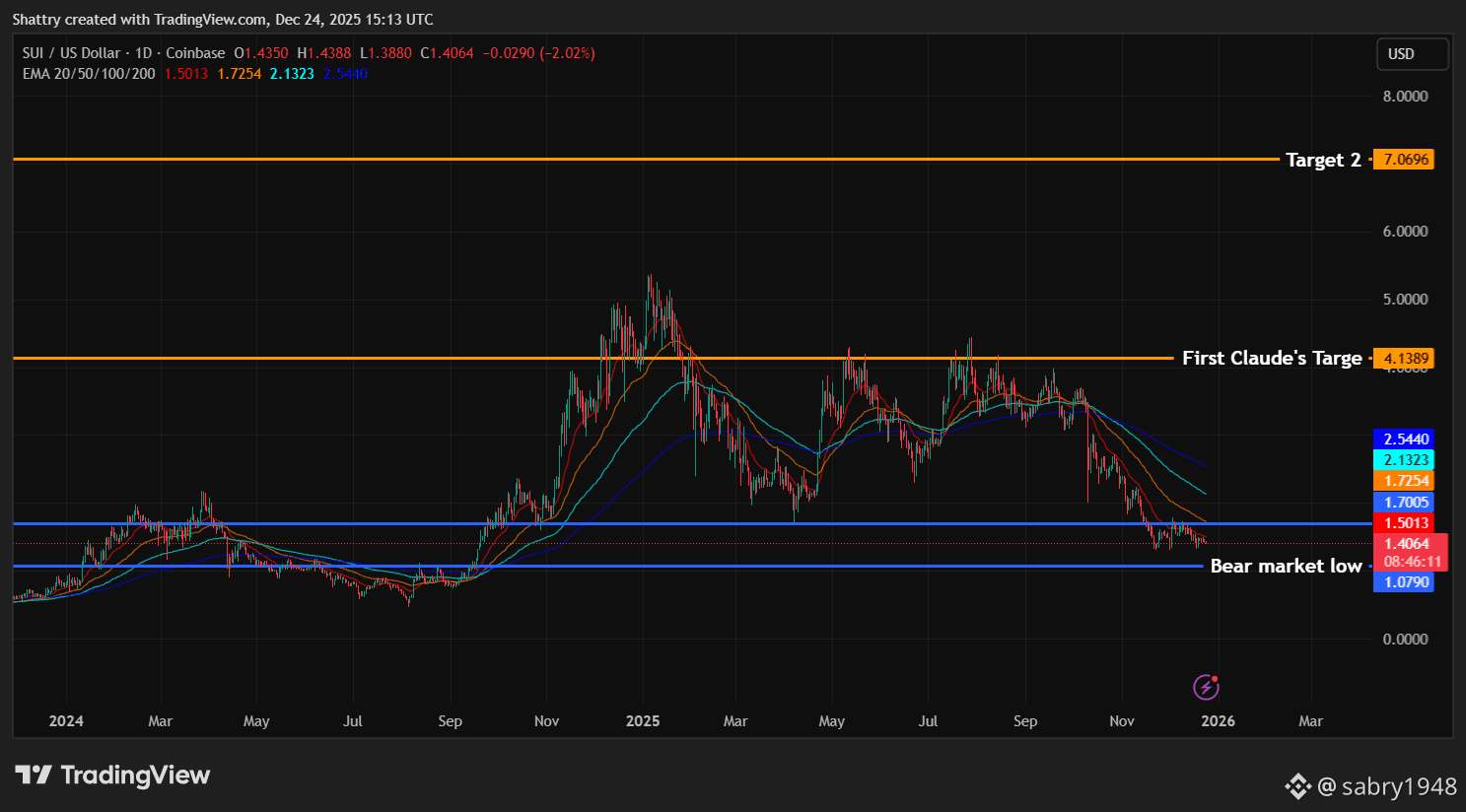
Task: Click the 6.0000 price axis label
Action: [x=1405, y=232]
